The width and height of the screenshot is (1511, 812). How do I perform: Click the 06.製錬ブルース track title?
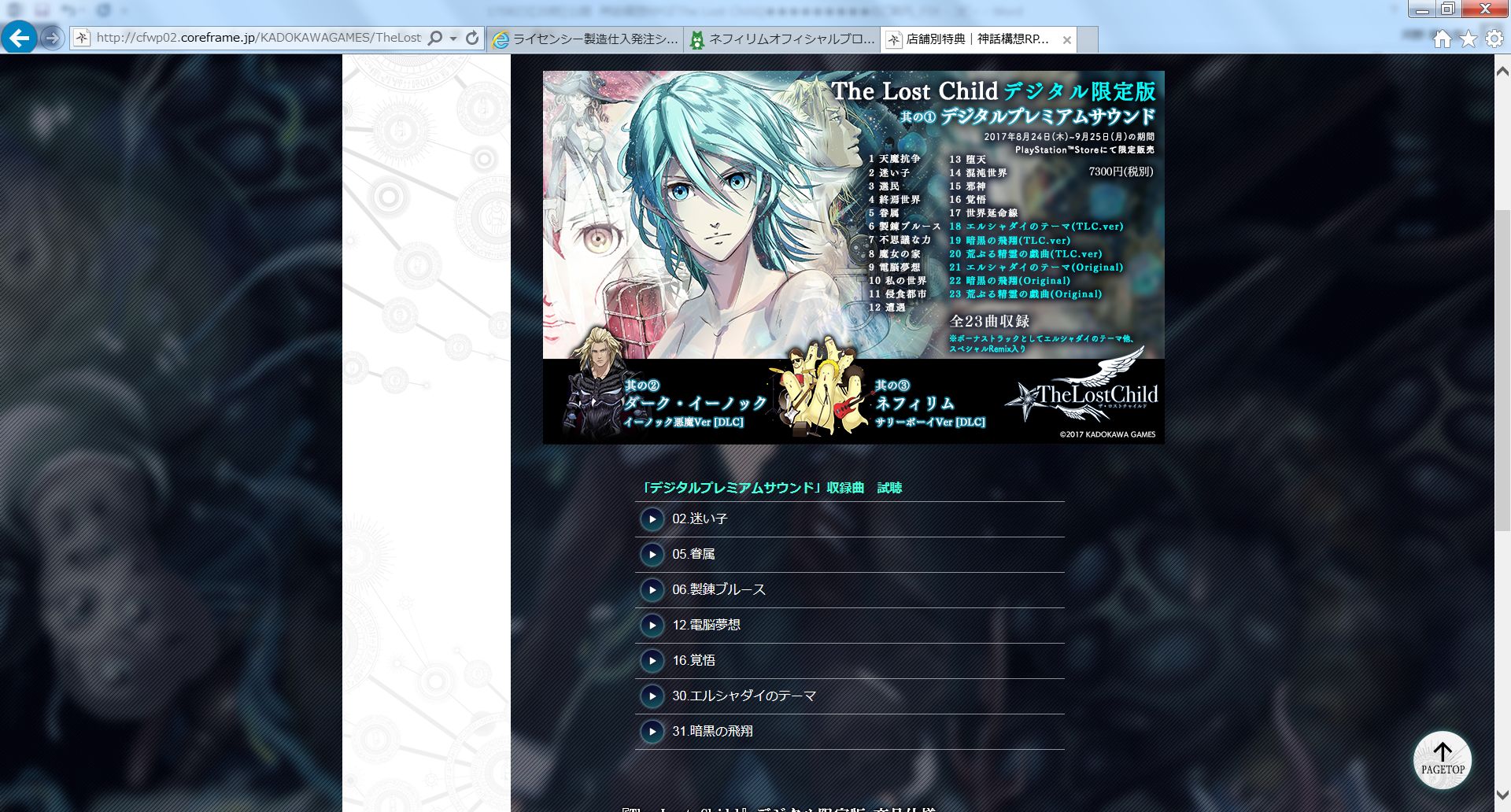tap(719, 590)
